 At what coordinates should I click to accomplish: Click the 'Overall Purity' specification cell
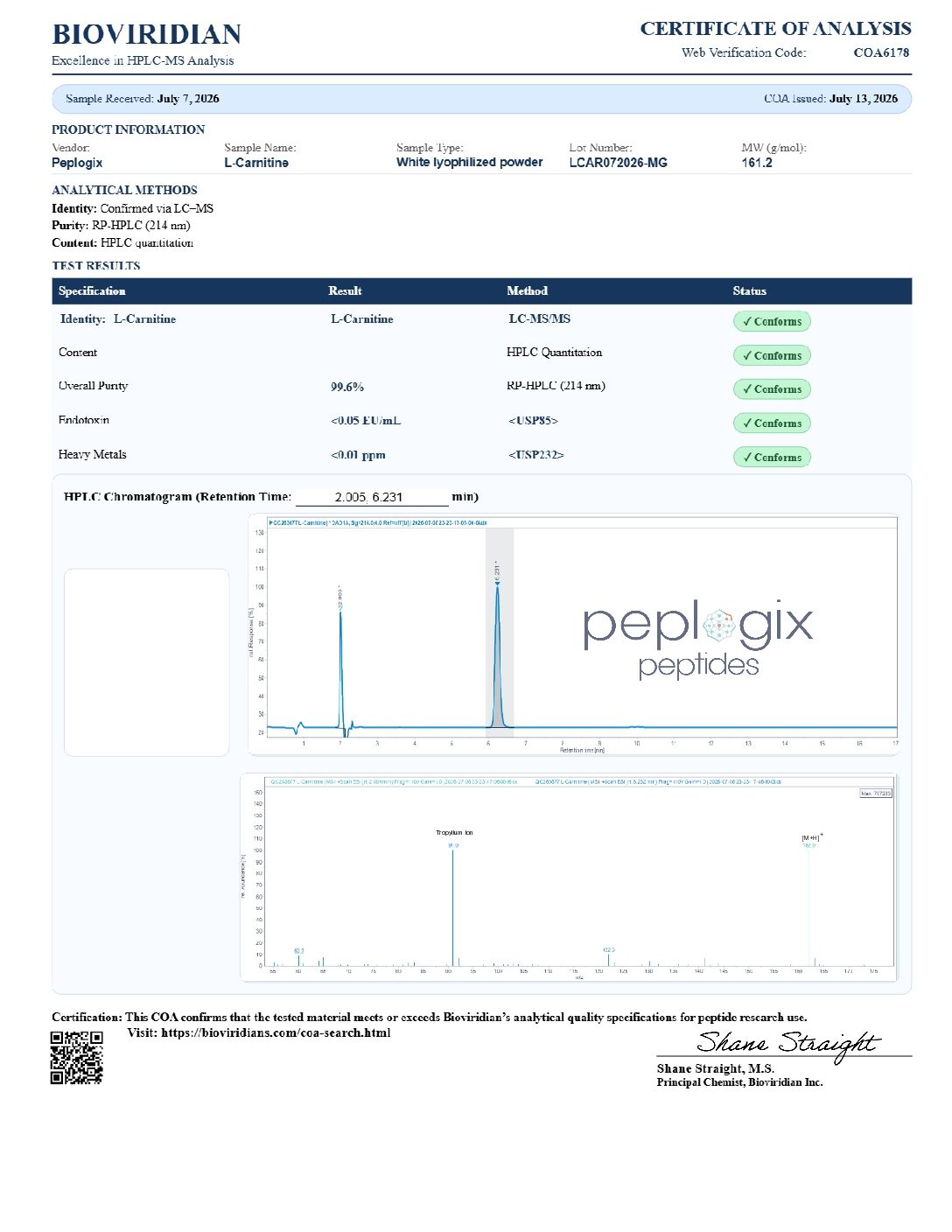[x=93, y=386]
